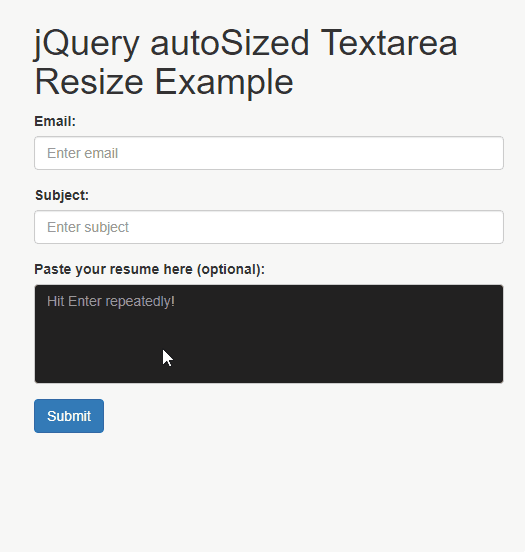
Task: Click the word "Submit" on the blue button
Action: point(69,416)
